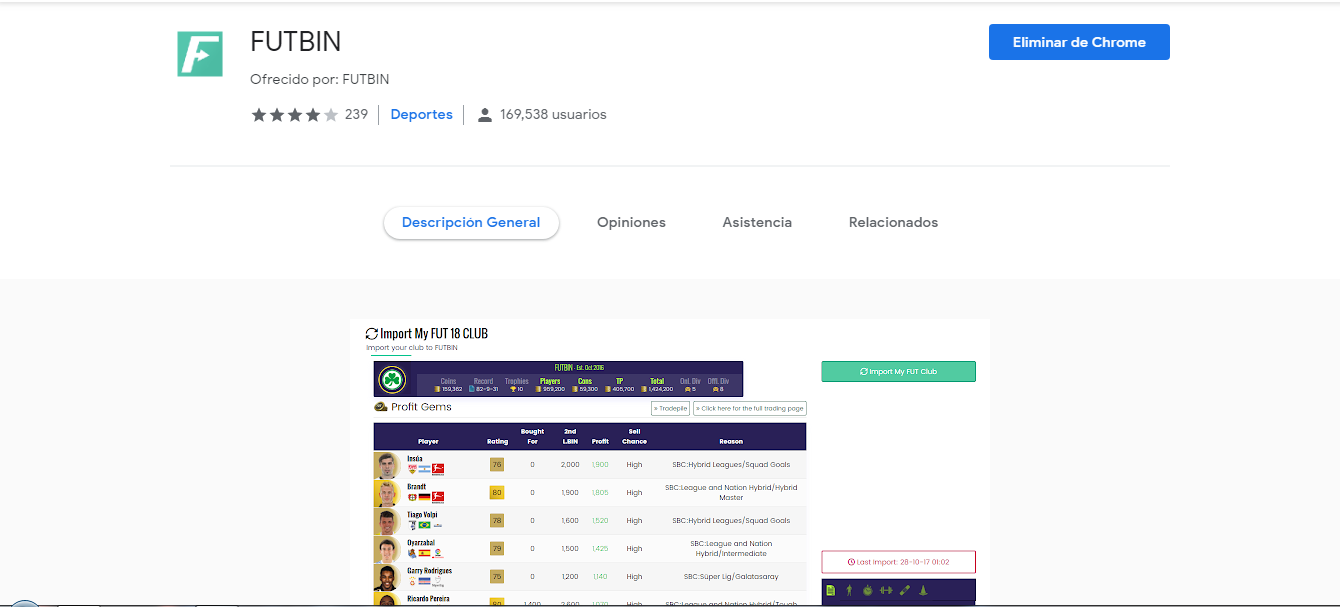The height and width of the screenshot is (607, 1340).
Task: Click Brandt's player portrait
Action: (x=387, y=493)
